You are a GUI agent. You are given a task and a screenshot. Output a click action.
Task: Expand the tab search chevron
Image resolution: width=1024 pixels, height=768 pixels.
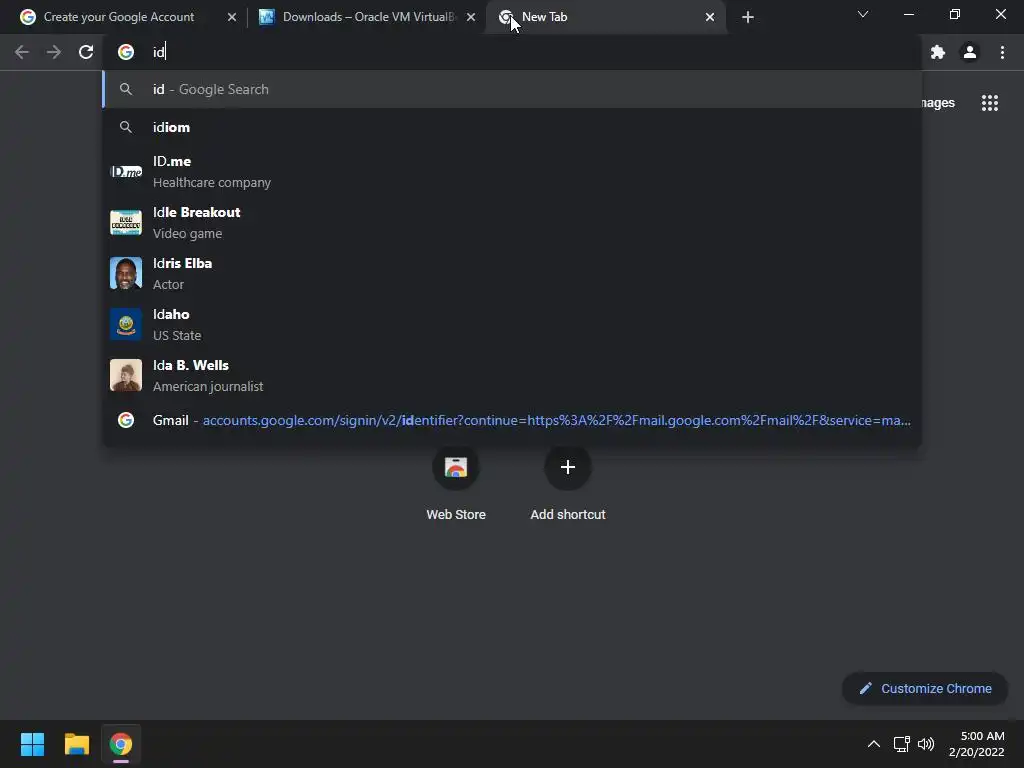pos(863,14)
